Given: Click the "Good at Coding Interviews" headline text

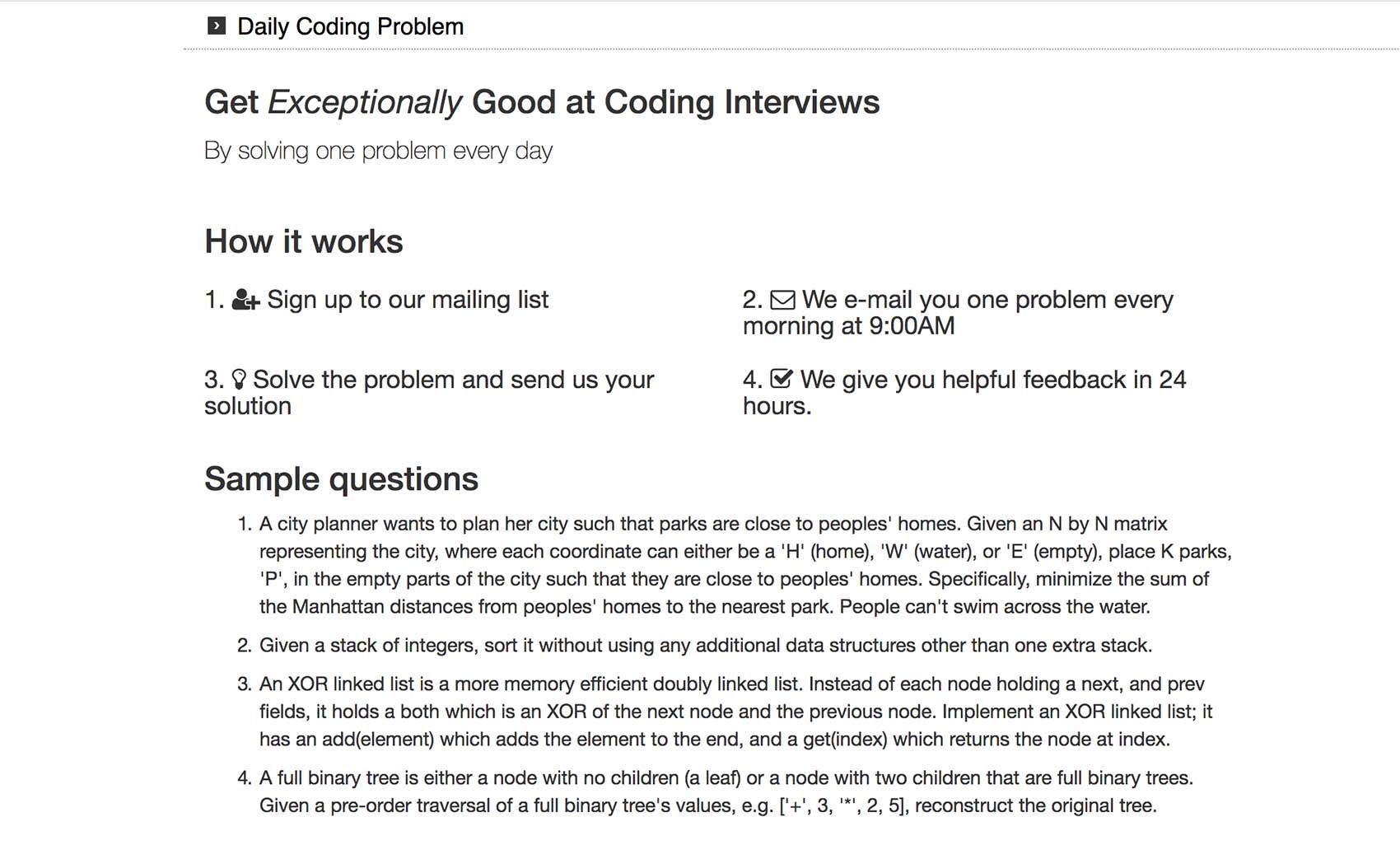Looking at the screenshot, I should (x=675, y=102).
